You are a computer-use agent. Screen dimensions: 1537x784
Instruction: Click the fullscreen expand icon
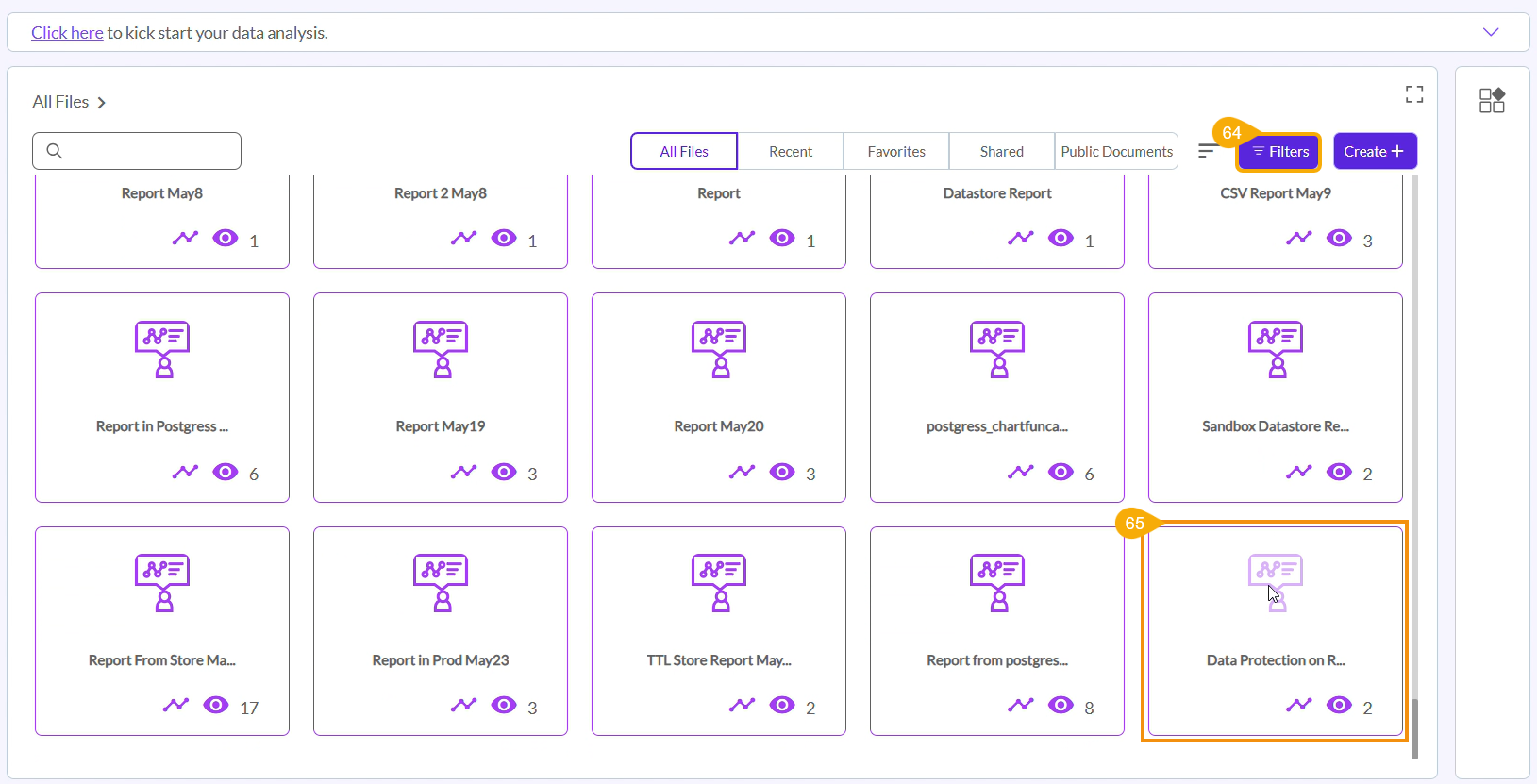pos(1413,94)
